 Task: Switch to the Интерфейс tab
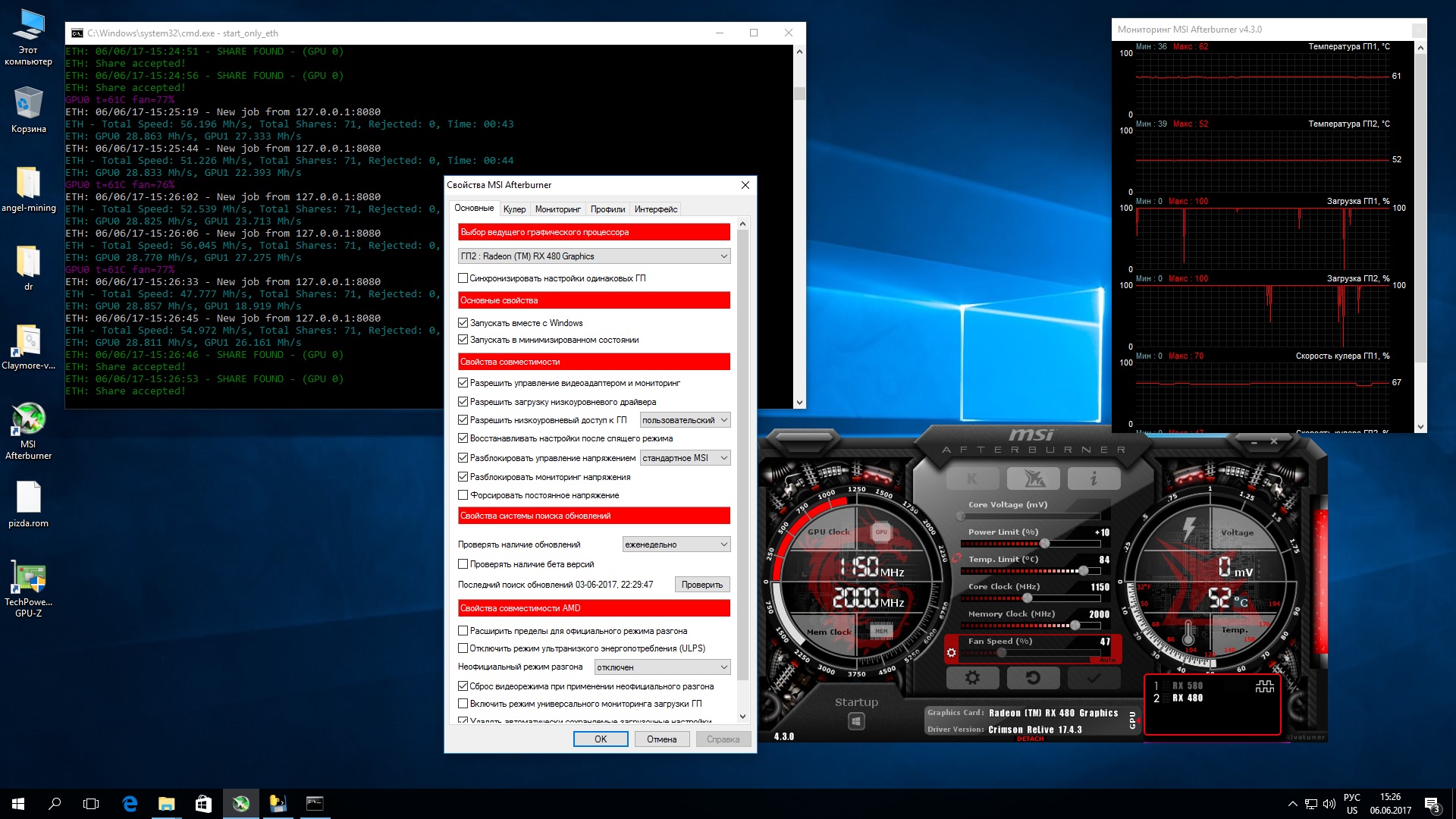[x=656, y=209]
